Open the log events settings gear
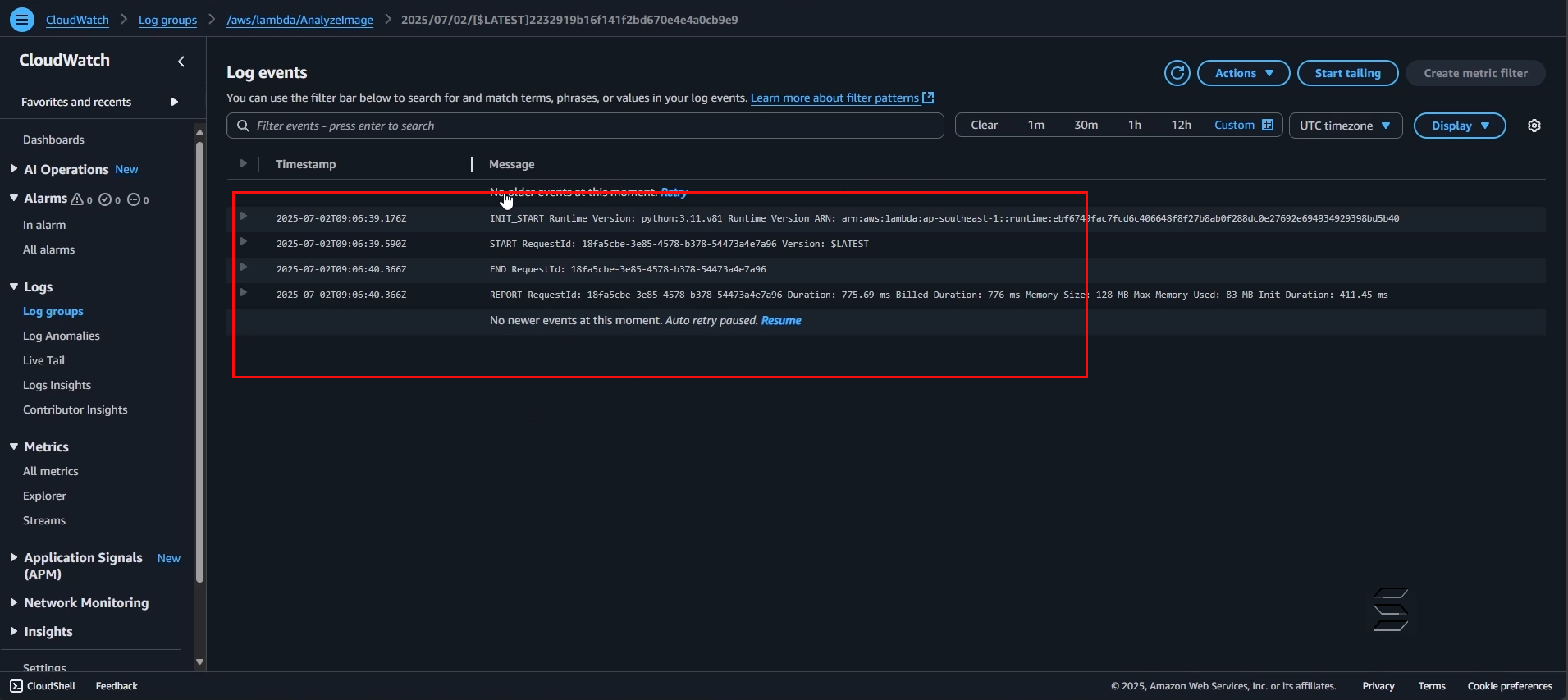This screenshot has width=1568, height=700. click(1534, 126)
